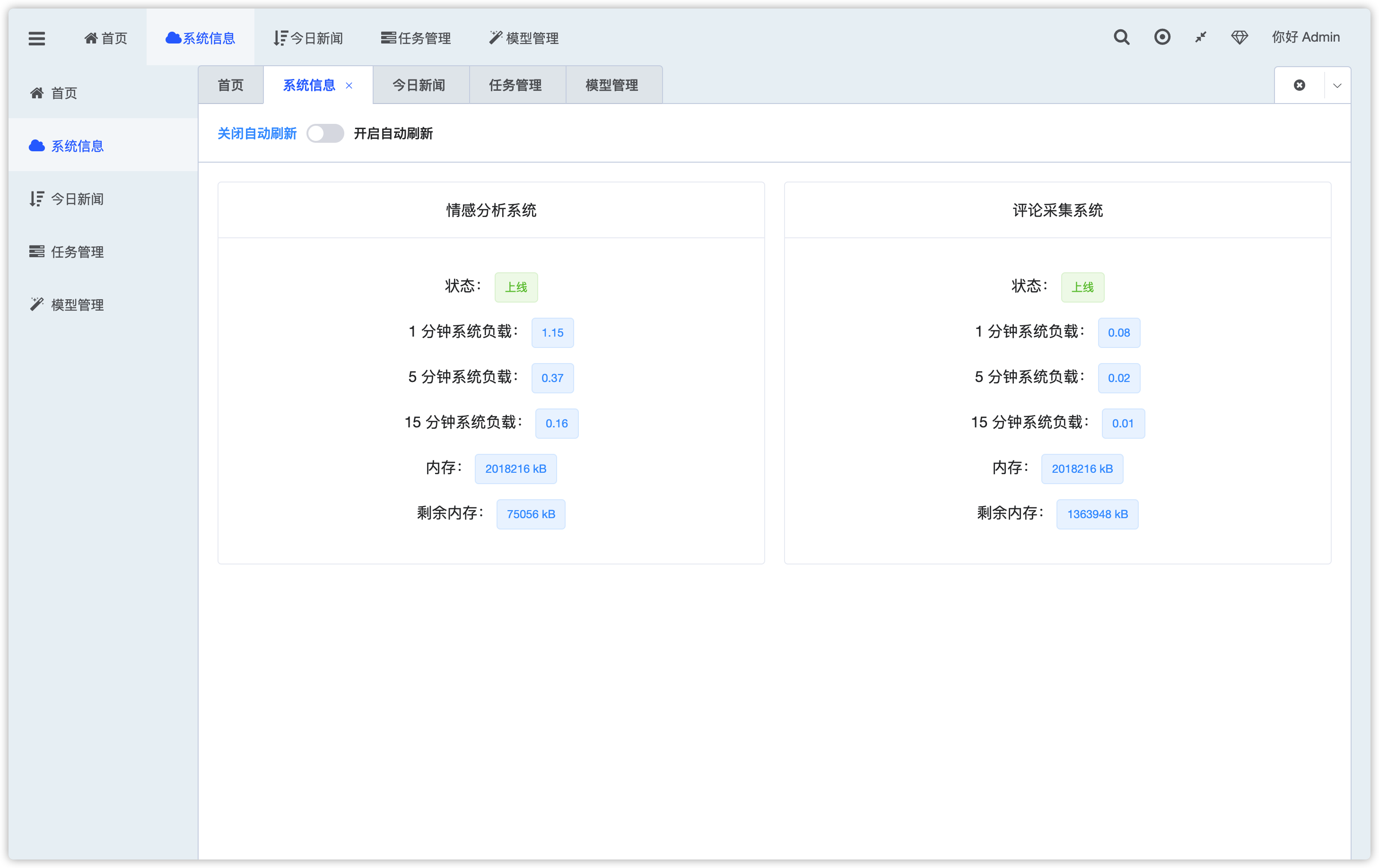Click the 关闭自动刷新 label

tap(257, 133)
